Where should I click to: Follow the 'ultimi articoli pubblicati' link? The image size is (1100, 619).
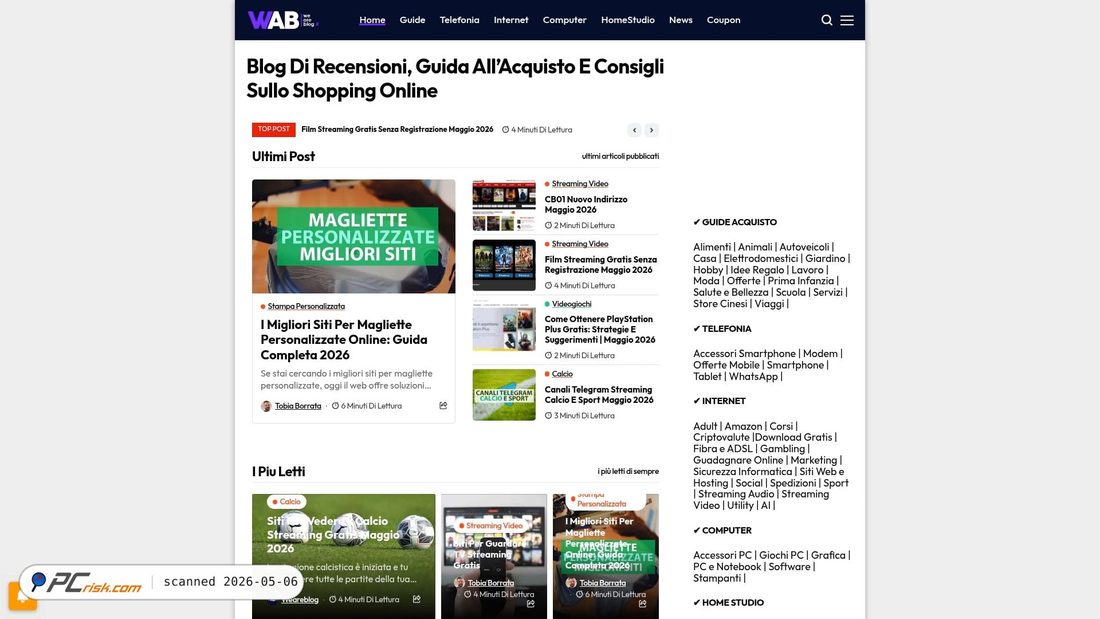coord(620,156)
